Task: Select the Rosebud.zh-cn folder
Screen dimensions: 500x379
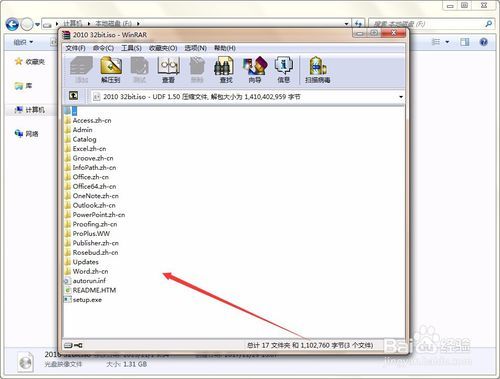Action: [x=91, y=252]
